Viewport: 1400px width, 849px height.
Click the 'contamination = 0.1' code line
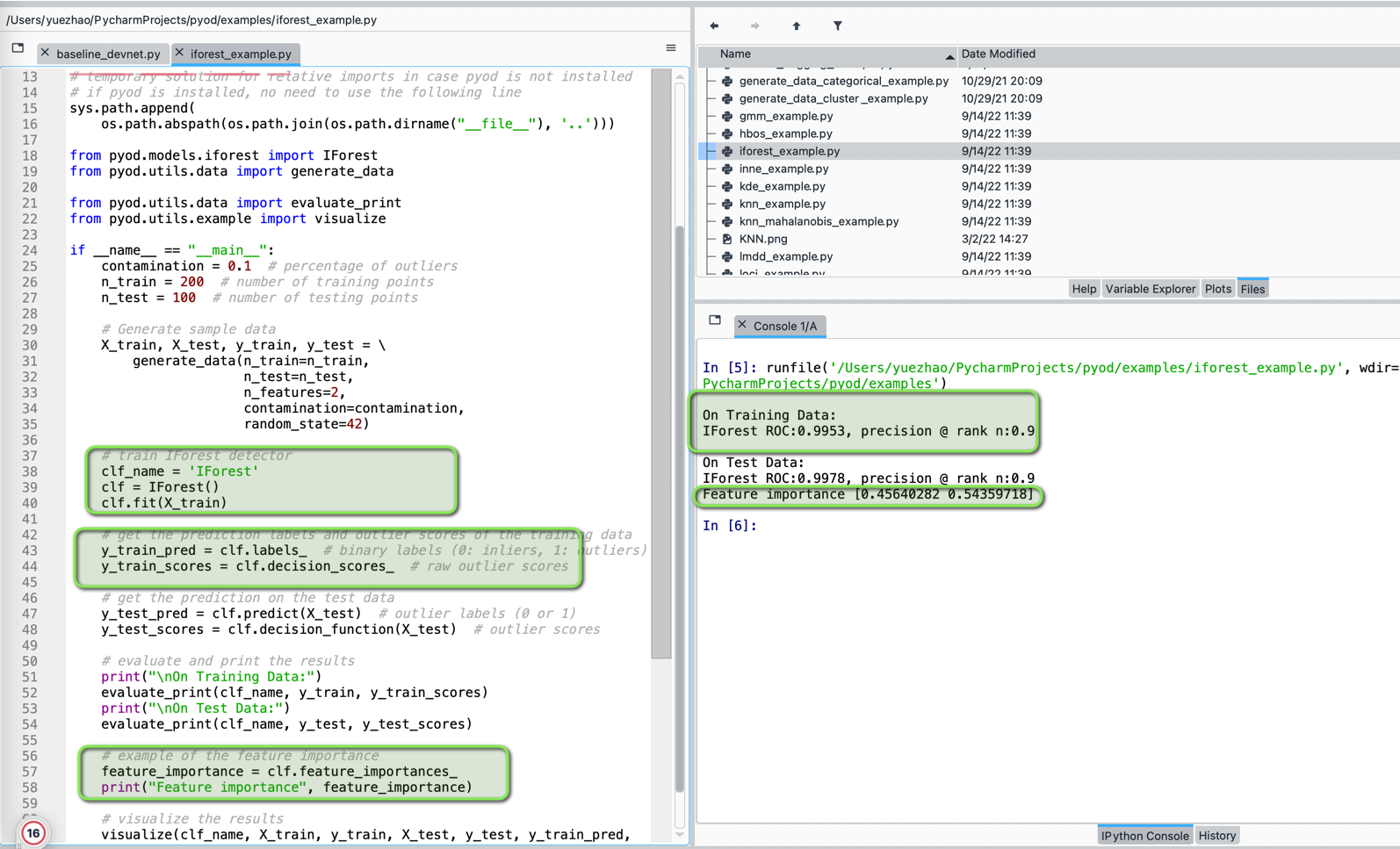[176, 266]
